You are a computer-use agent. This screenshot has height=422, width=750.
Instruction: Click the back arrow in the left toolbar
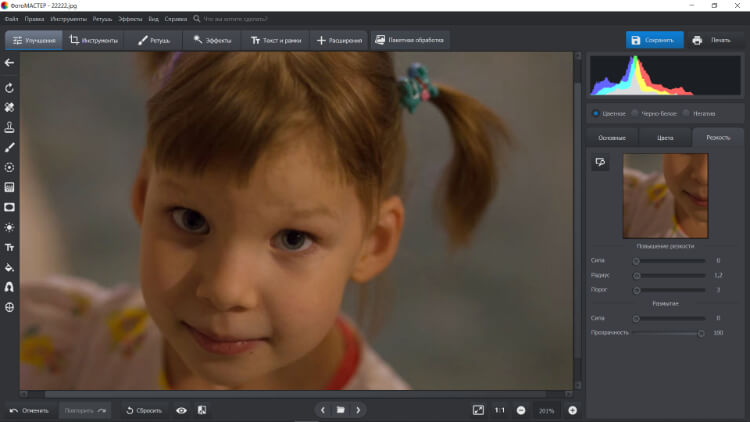coord(9,63)
